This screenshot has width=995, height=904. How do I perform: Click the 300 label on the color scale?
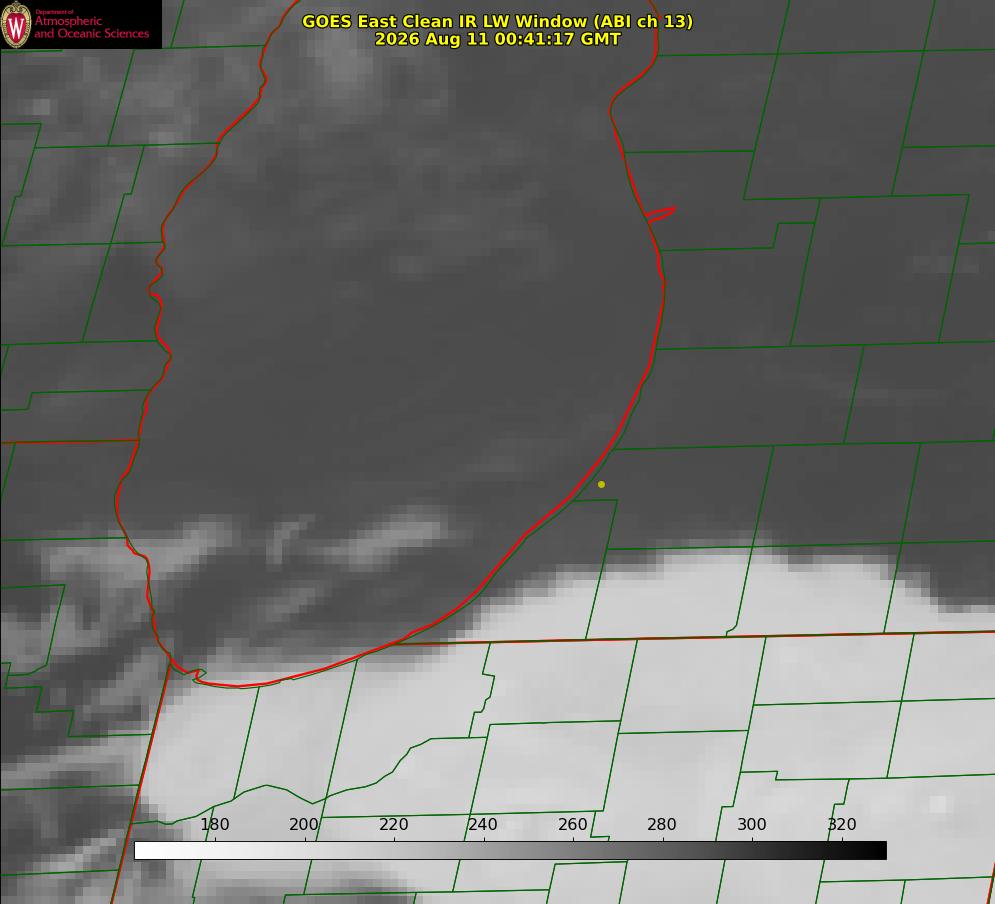tap(751, 824)
